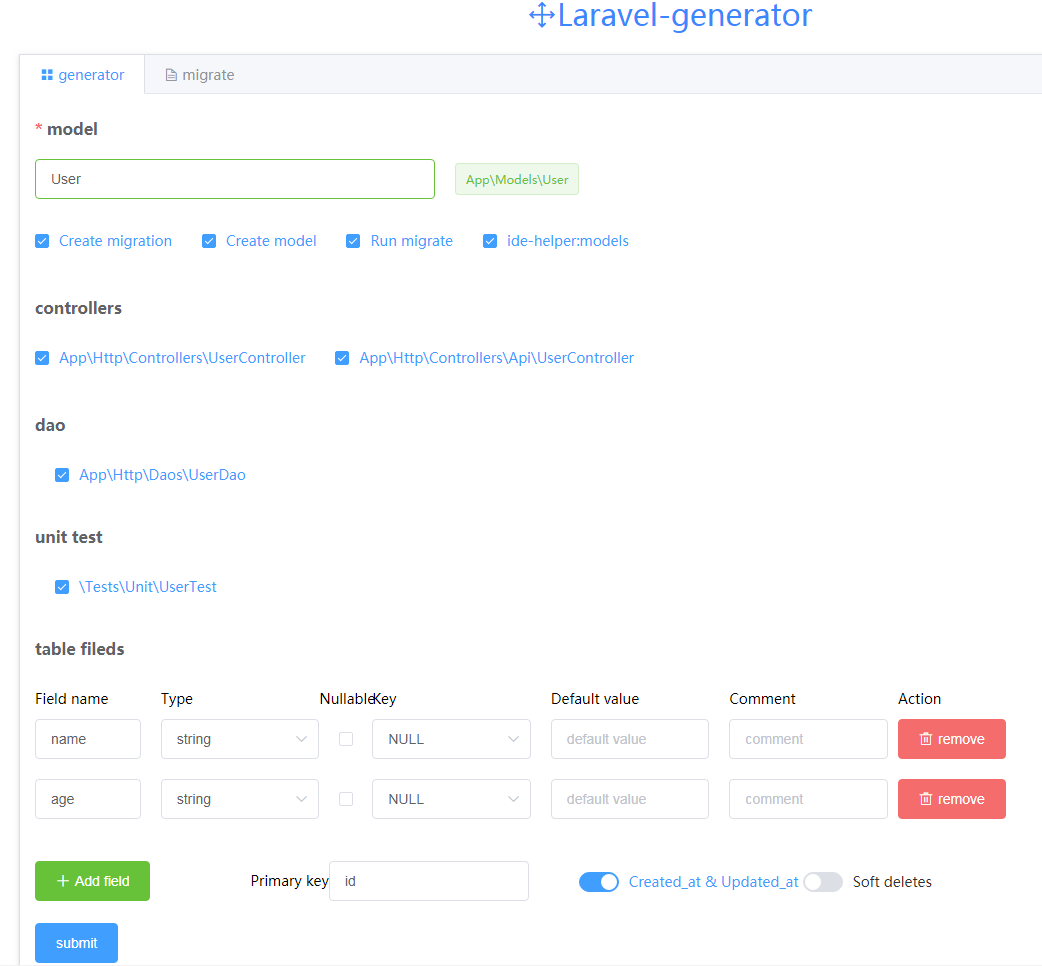Click the Primary key input containing id
Image resolution: width=1042 pixels, height=966 pixels.
point(429,881)
